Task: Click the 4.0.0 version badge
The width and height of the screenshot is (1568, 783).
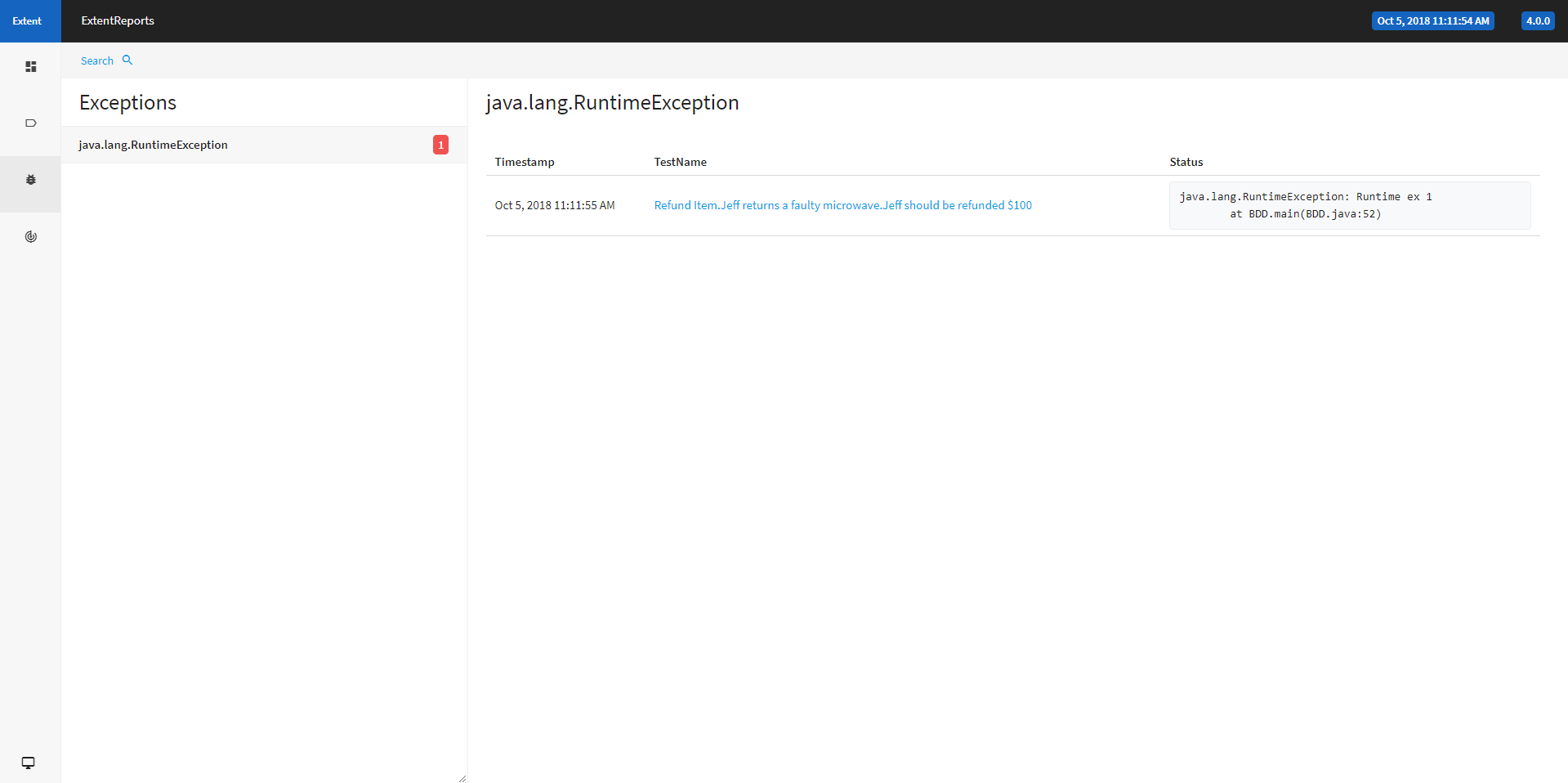Action: (1537, 21)
